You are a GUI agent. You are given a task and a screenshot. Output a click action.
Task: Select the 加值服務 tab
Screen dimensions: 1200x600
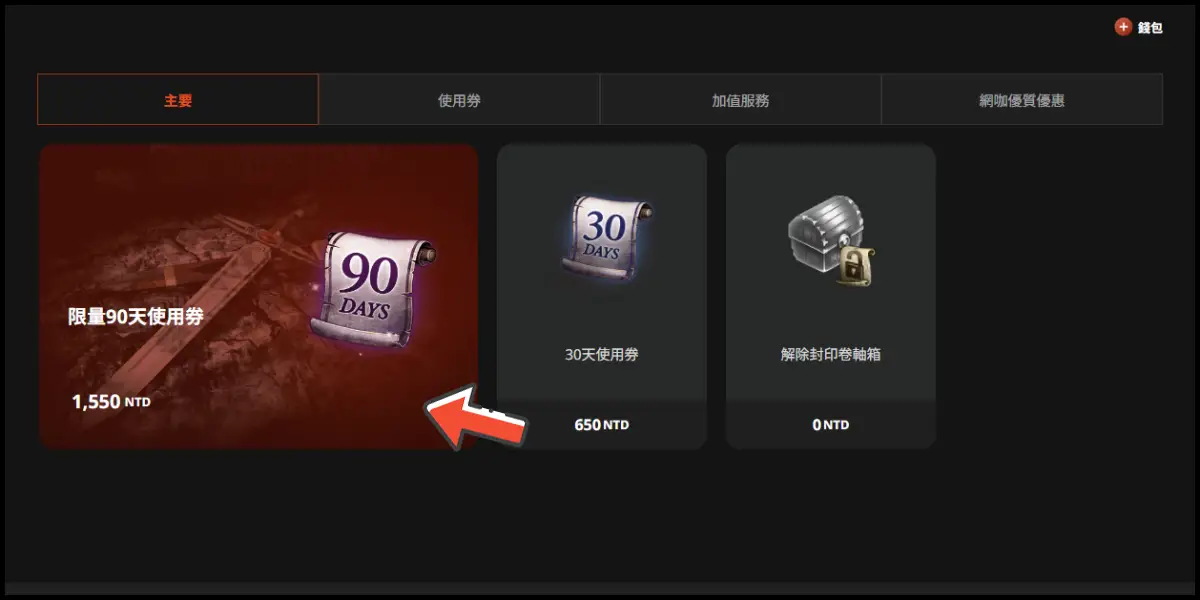[x=740, y=99]
